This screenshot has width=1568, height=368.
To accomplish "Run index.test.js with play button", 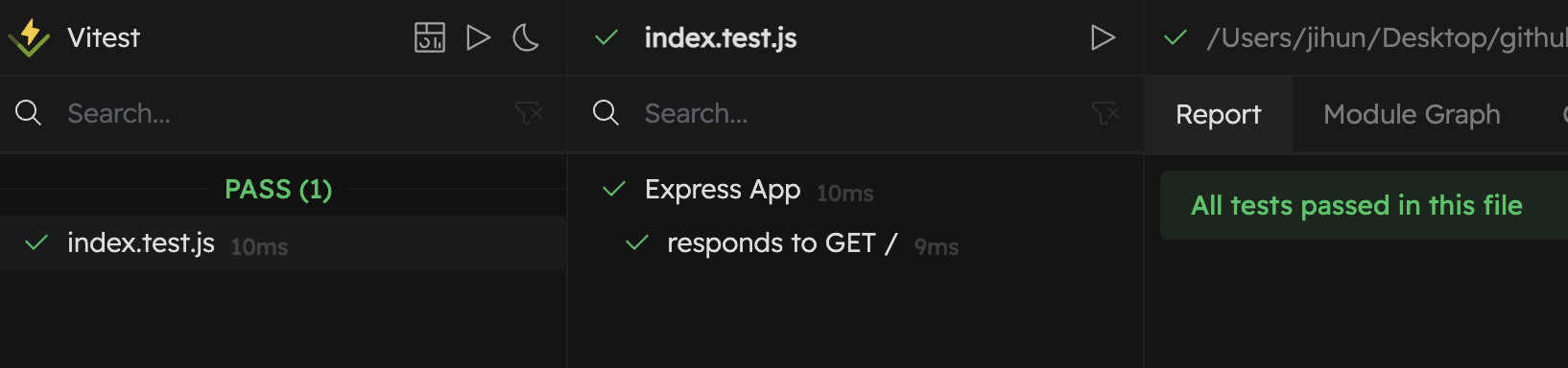I will [1104, 37].
